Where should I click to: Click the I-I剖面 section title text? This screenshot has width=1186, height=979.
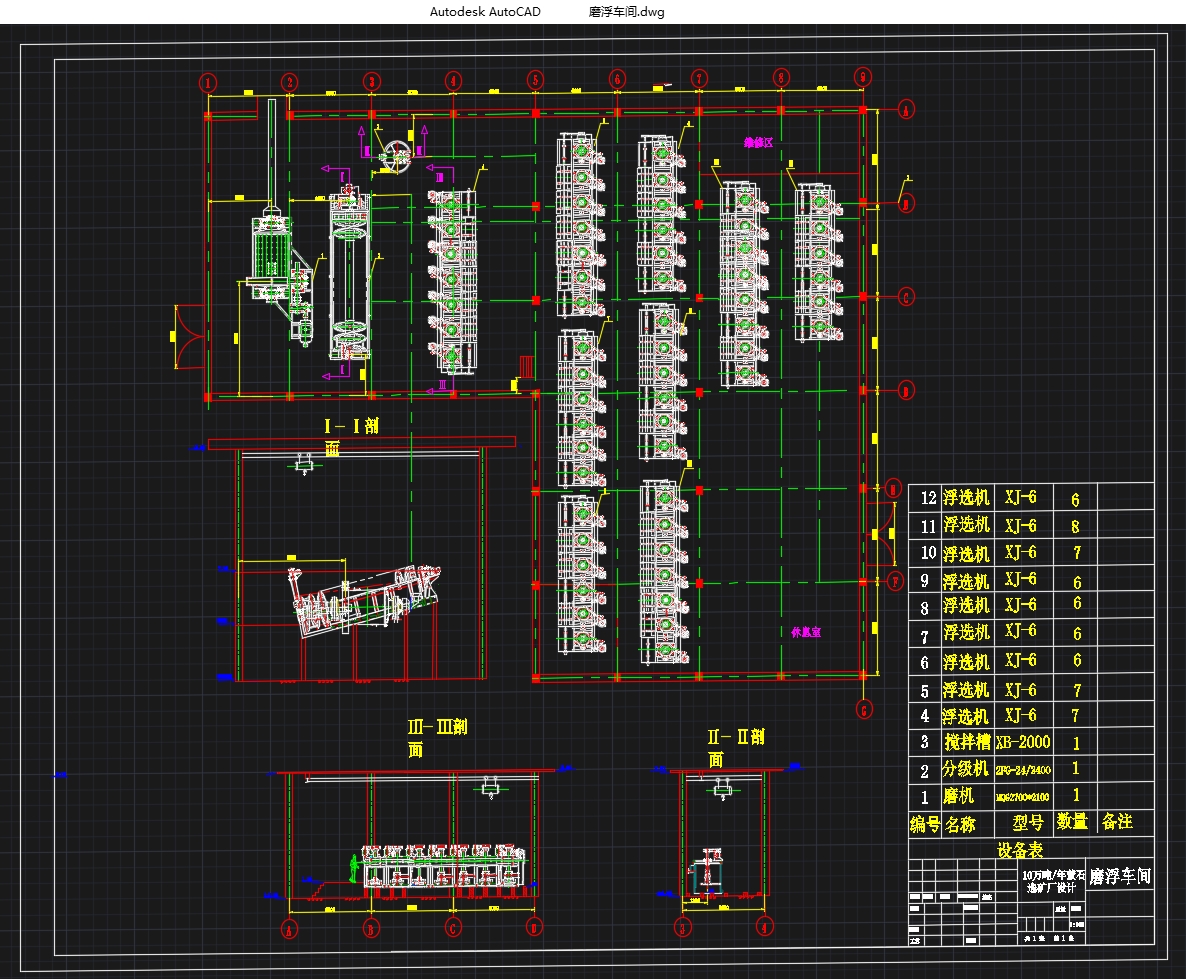click(x=352, y=434)
